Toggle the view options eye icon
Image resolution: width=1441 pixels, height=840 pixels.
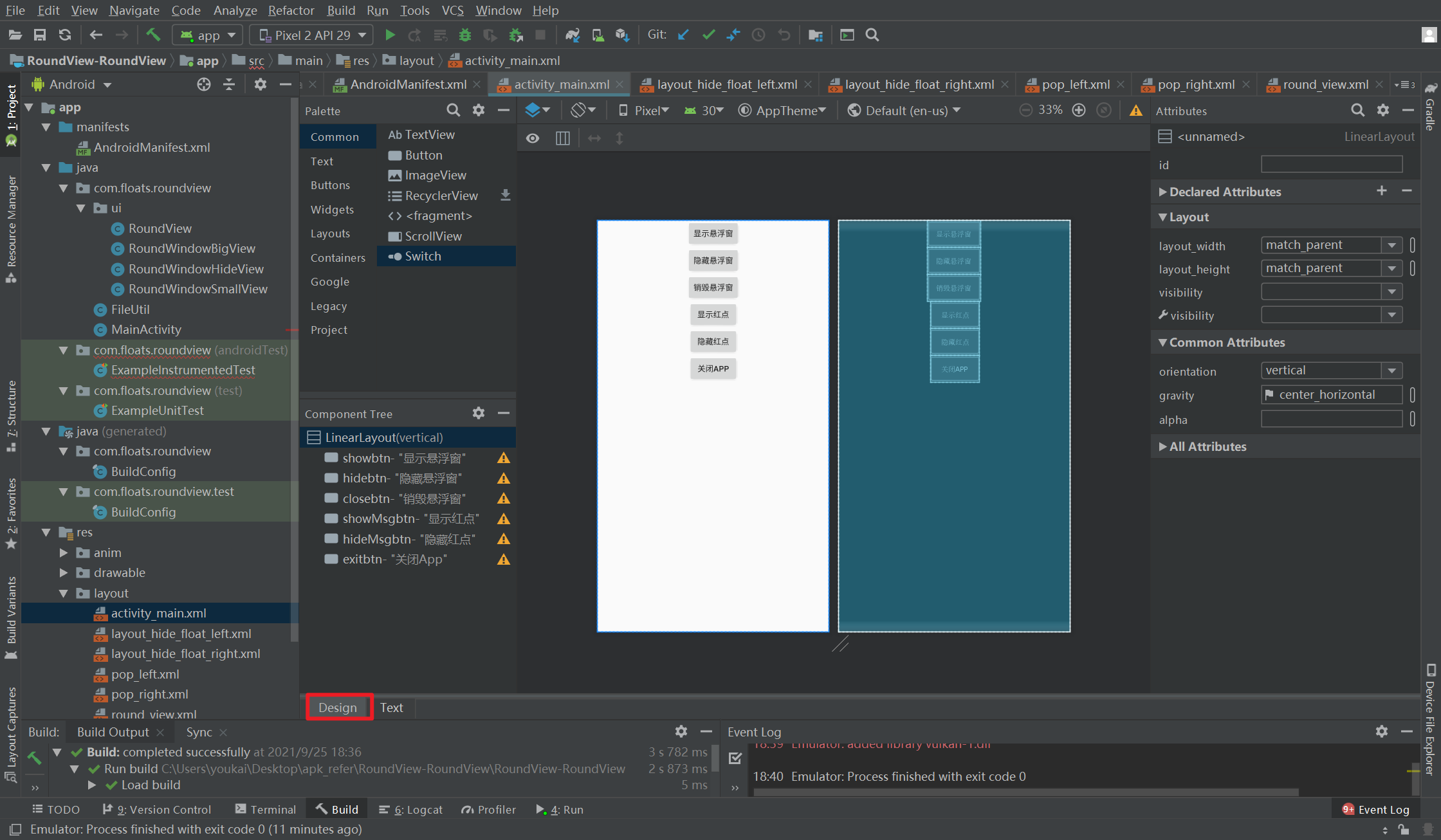coord(533,138)
